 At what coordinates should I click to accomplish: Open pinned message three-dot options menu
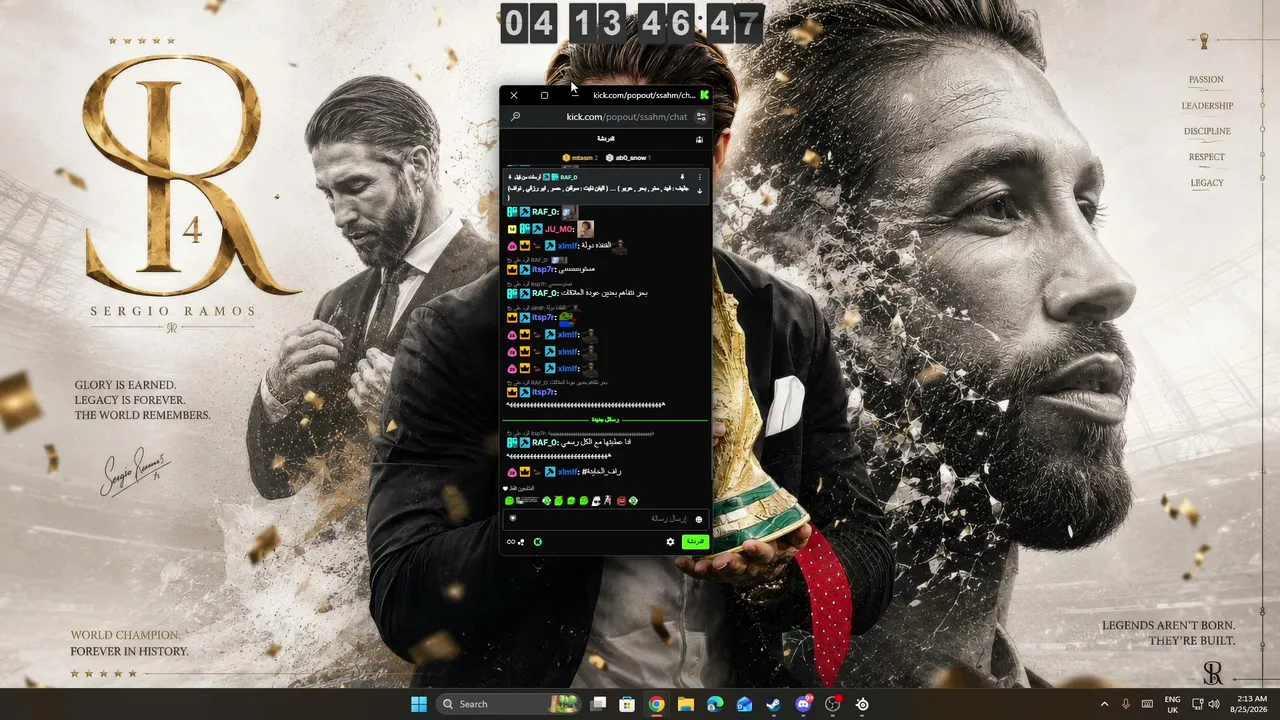click(x=699, y=177)
